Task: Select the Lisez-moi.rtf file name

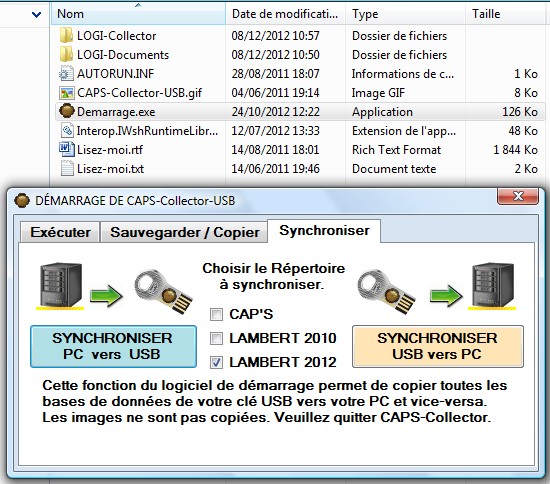Action: point(110,150)
